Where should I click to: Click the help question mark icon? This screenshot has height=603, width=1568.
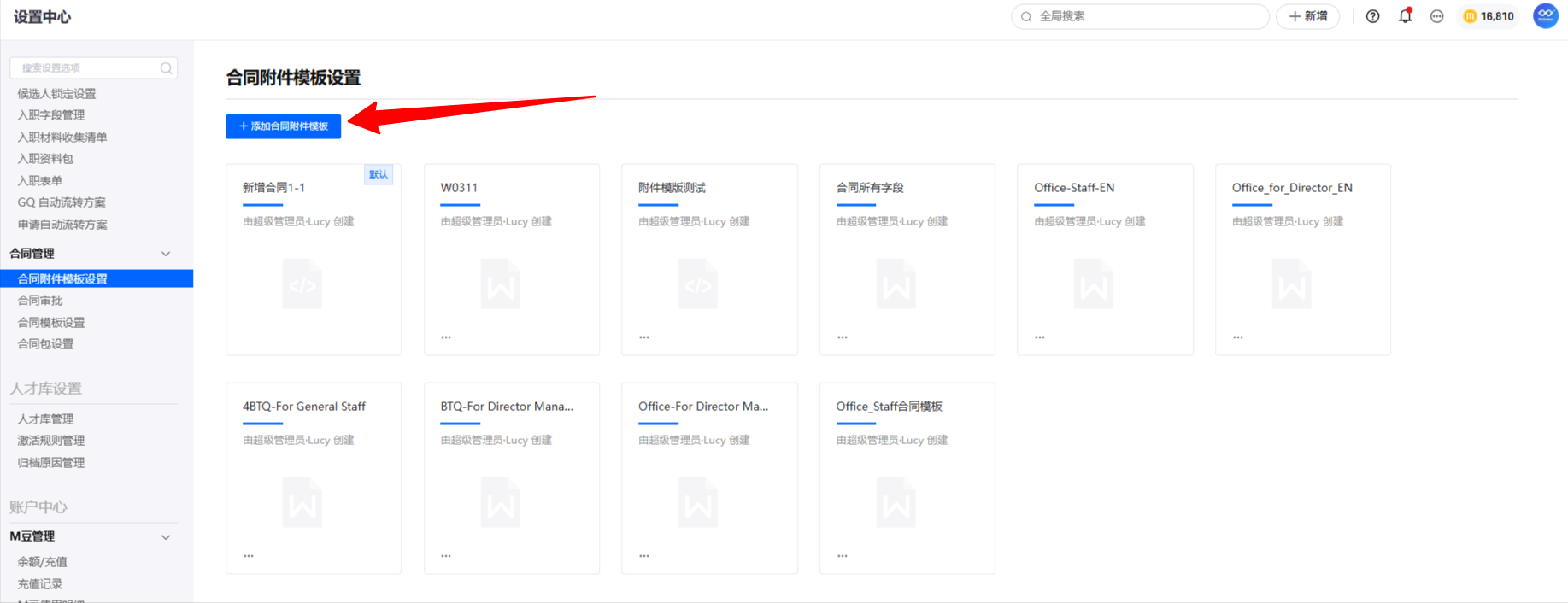1372,16
